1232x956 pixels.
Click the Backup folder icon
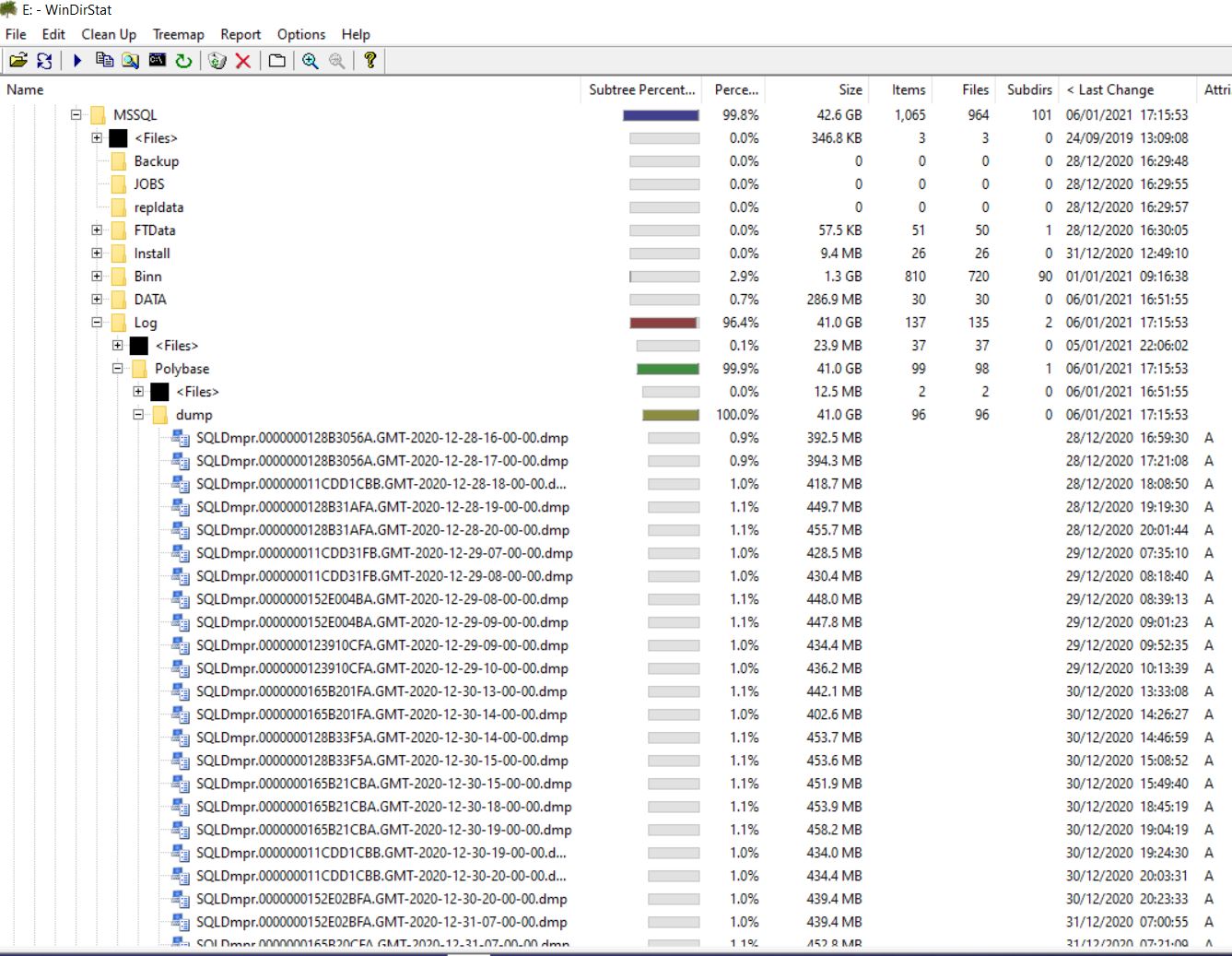coord(118,161)
